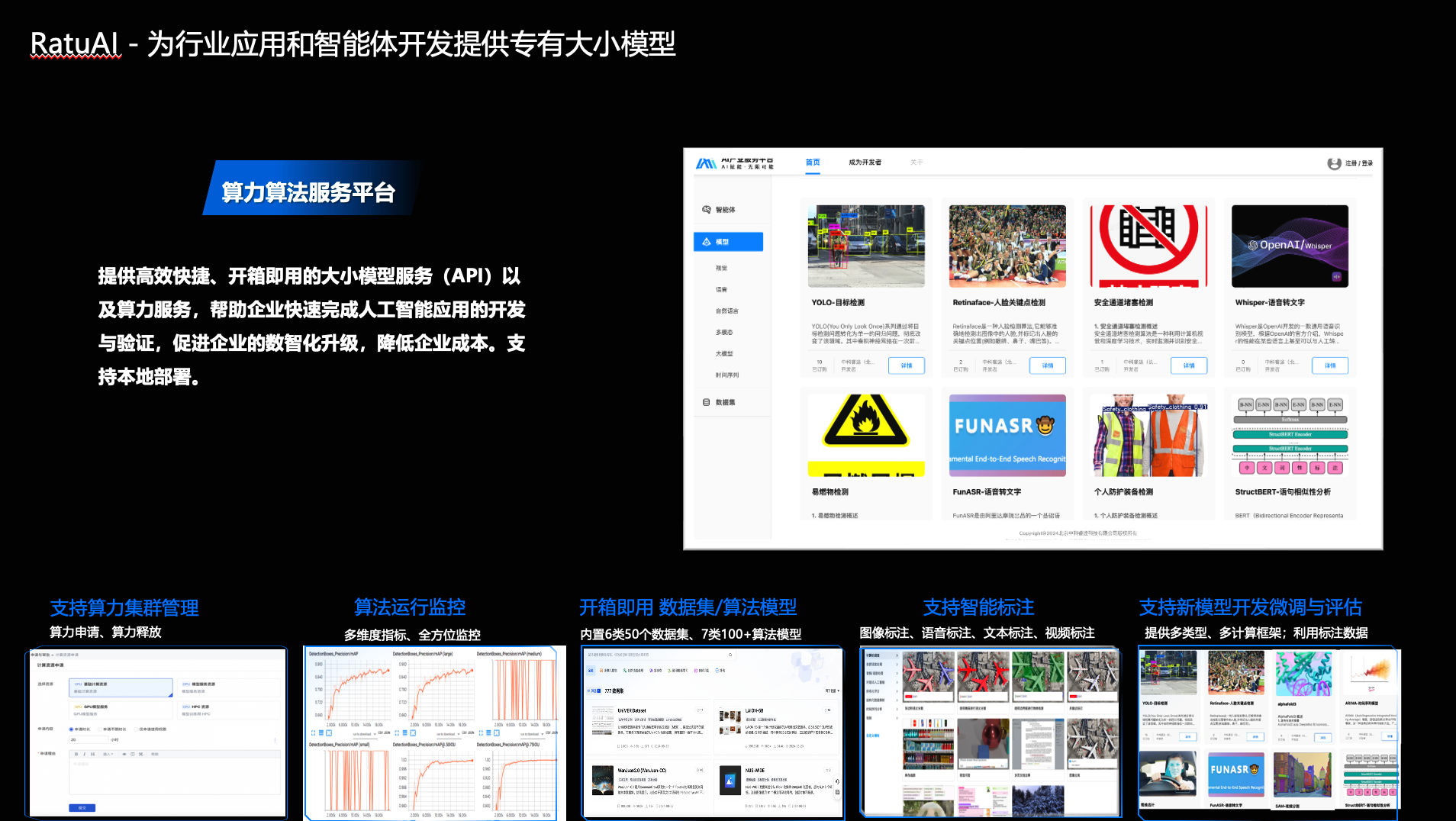Open the 成为开发者 tab
The width and height of the screenshot is (1456, 821).
pyautogui.click(x=865, y=163)
